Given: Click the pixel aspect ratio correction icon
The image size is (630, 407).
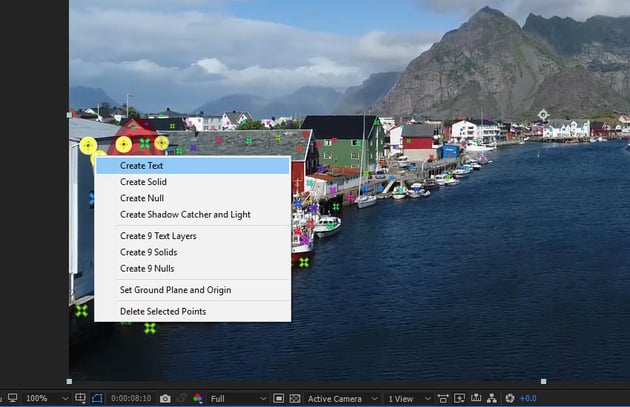Looking at the screenshot, I should pos(443,399).
